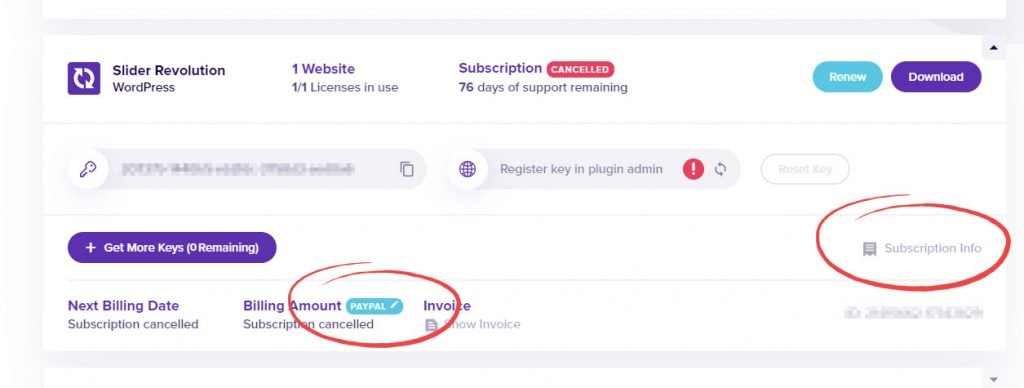Image resolution: width=1024 pixels, height=388 pixels.
Task: Click the key icon beside the license
Action: click(88, 169)
